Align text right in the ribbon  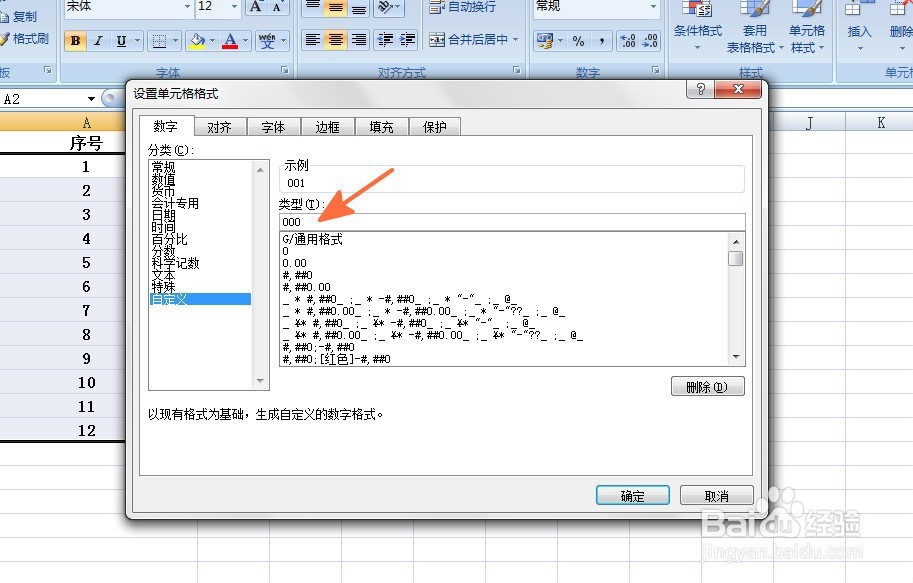[358, 40]
